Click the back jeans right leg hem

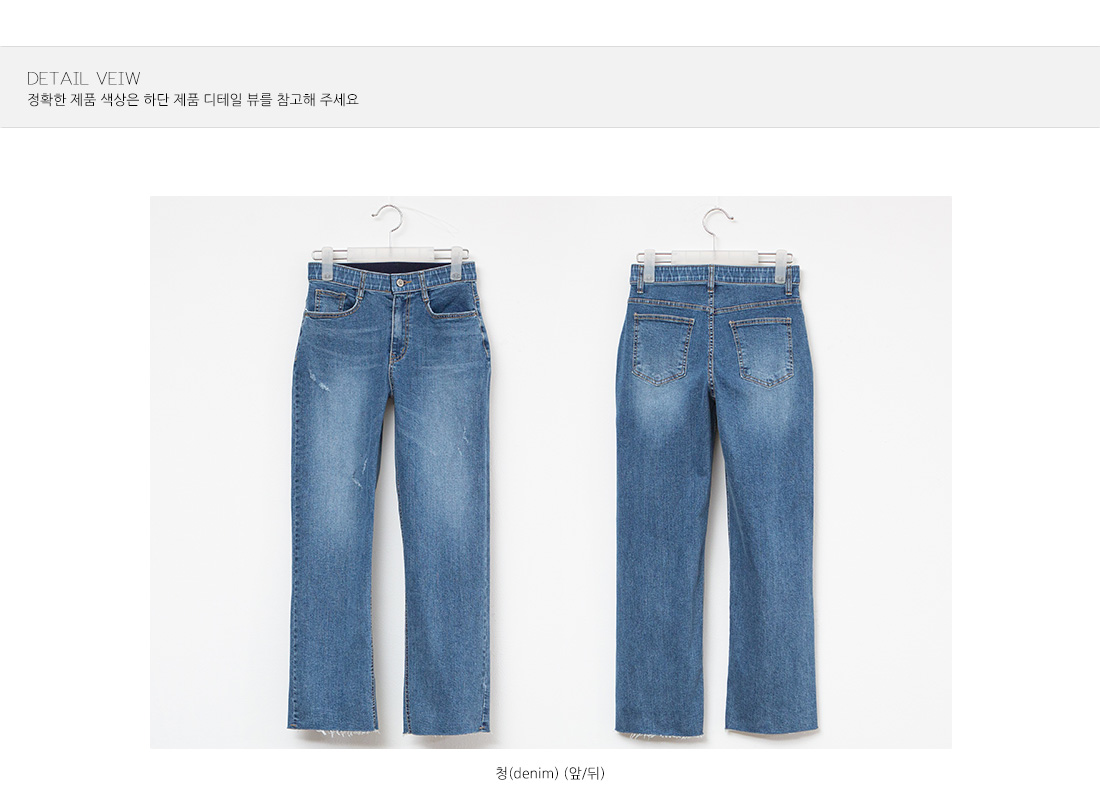coord(772,727)
